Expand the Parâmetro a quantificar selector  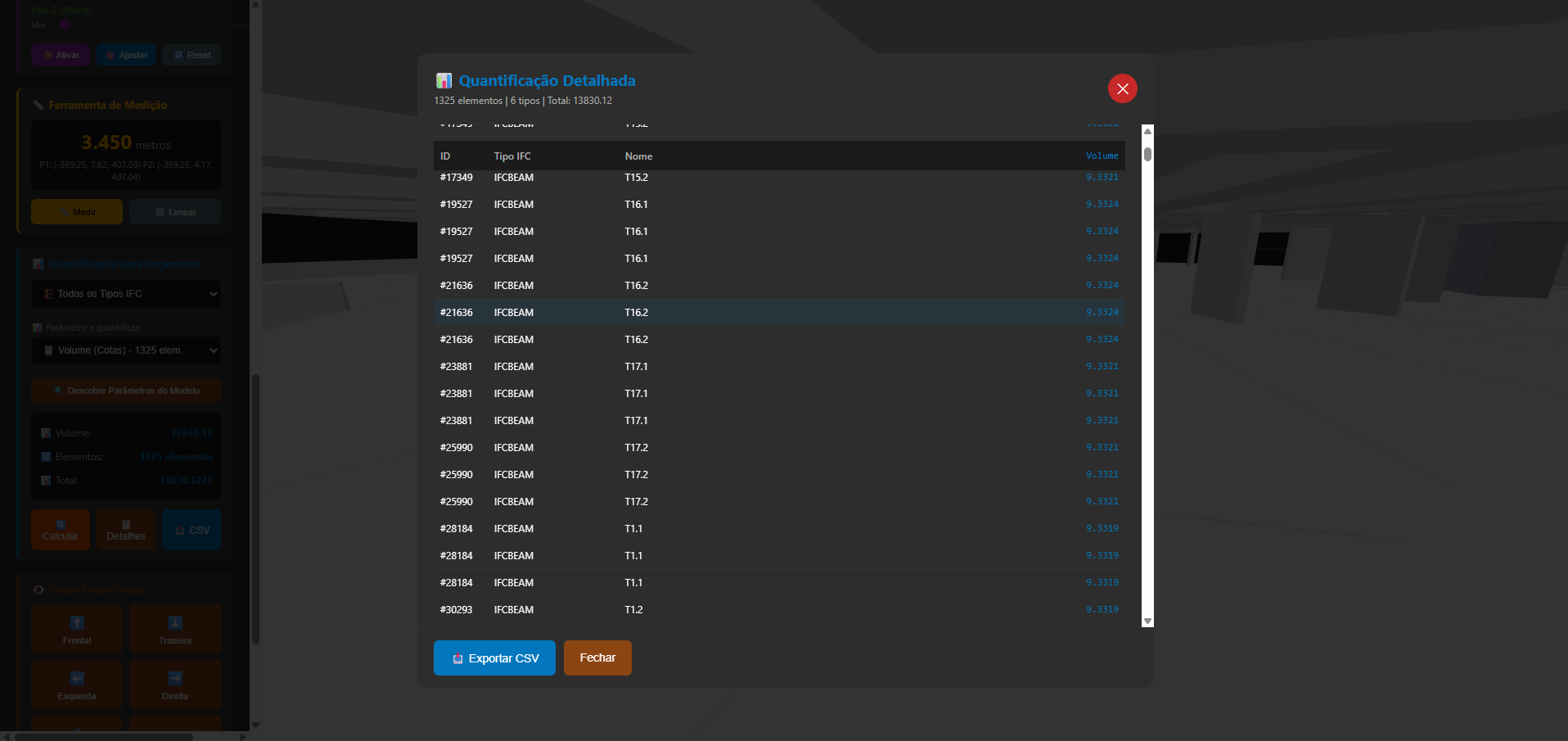coord(125,350)
